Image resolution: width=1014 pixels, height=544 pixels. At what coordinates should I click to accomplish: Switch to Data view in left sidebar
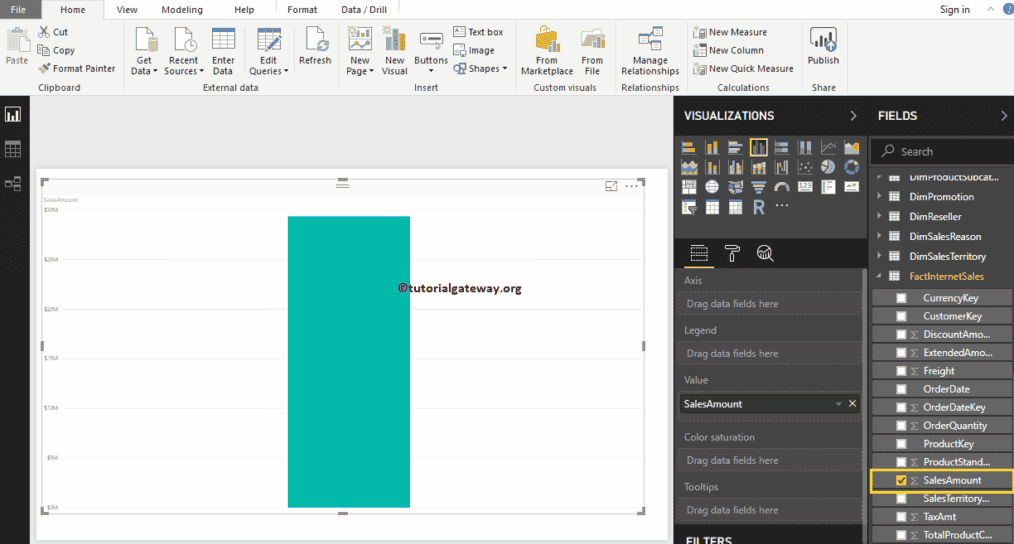pos(13,149)
